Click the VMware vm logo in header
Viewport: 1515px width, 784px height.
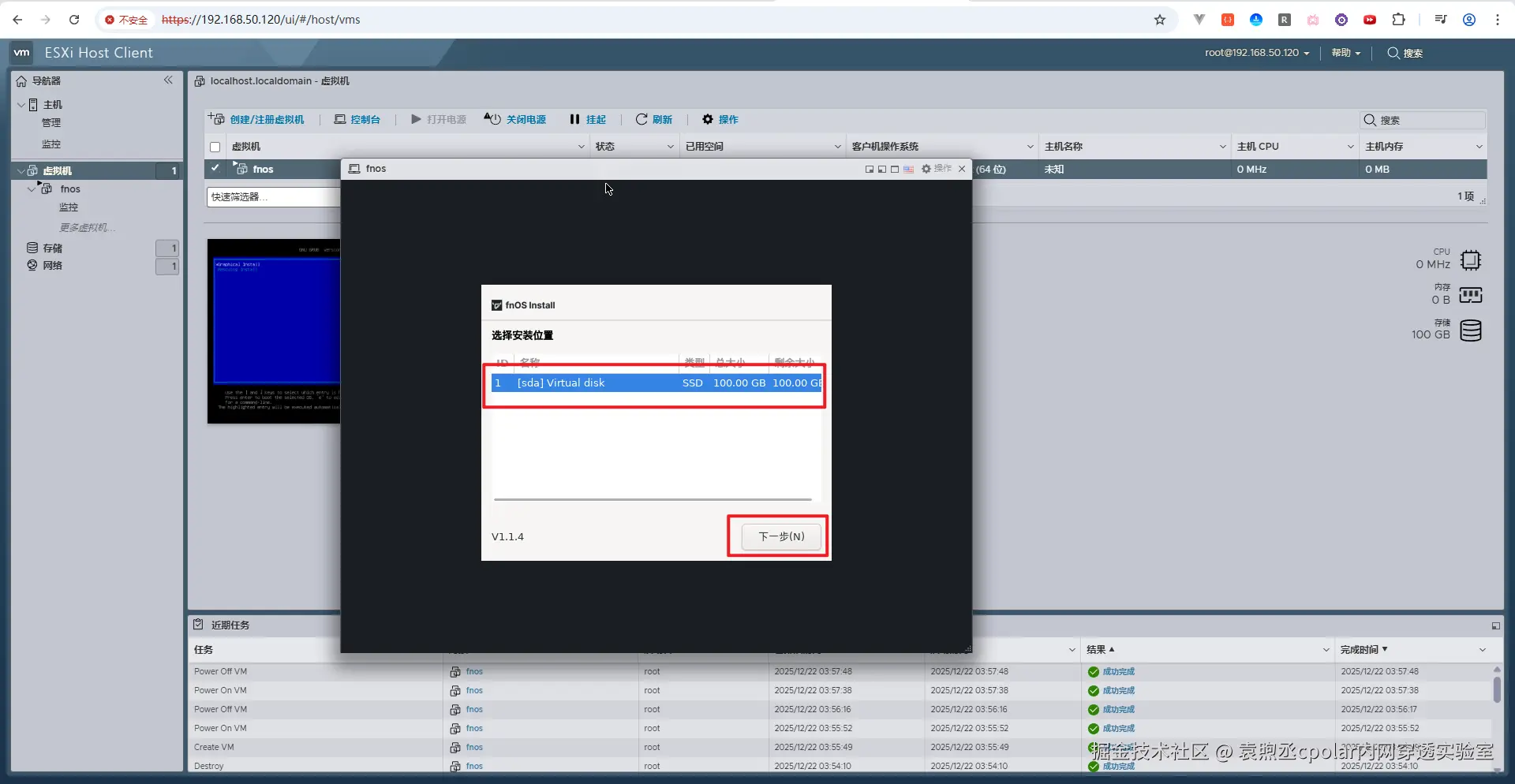(22, 53)
